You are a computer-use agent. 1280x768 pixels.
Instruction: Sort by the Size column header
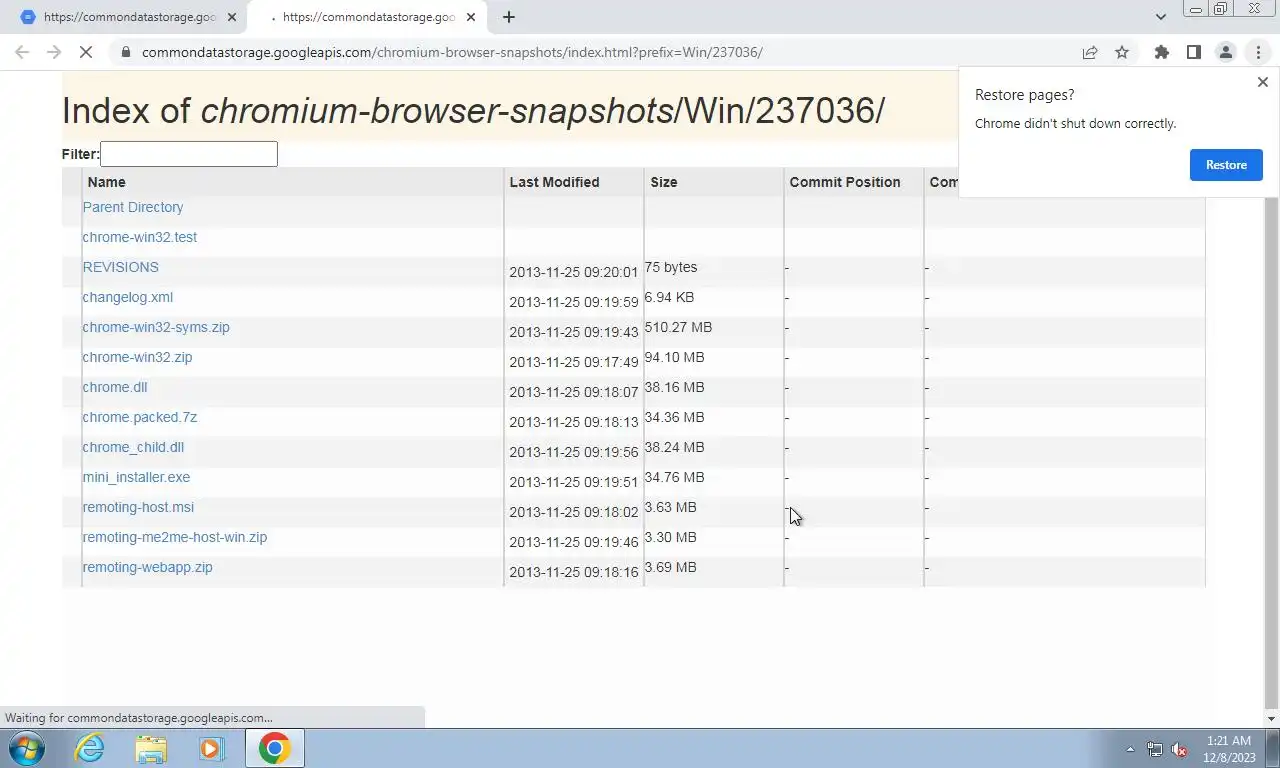[x=664, y=182]
